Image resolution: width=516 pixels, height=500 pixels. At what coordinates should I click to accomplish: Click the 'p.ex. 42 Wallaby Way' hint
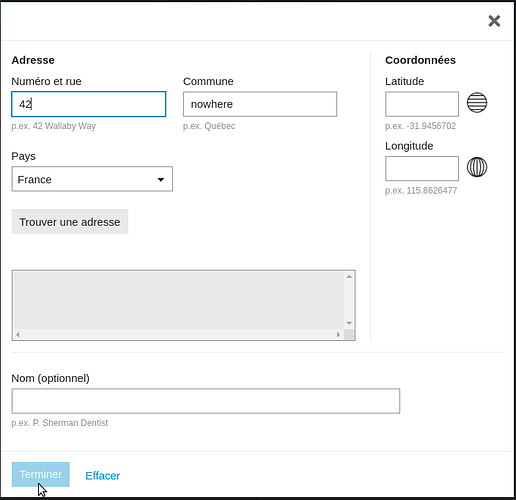click(54, 126)
